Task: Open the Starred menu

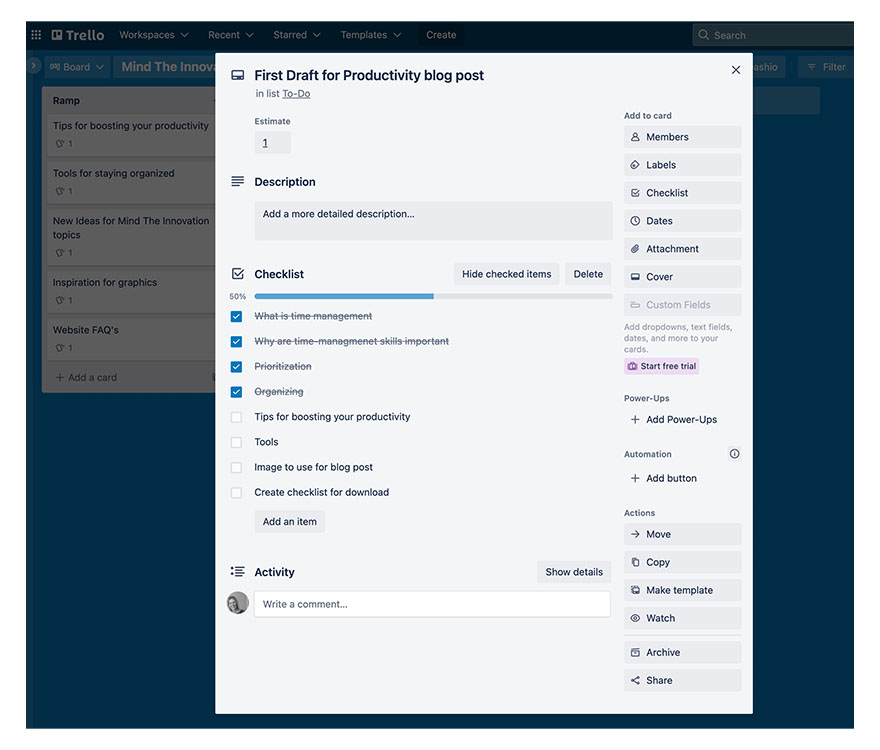Action: click(x=297, y=35)
